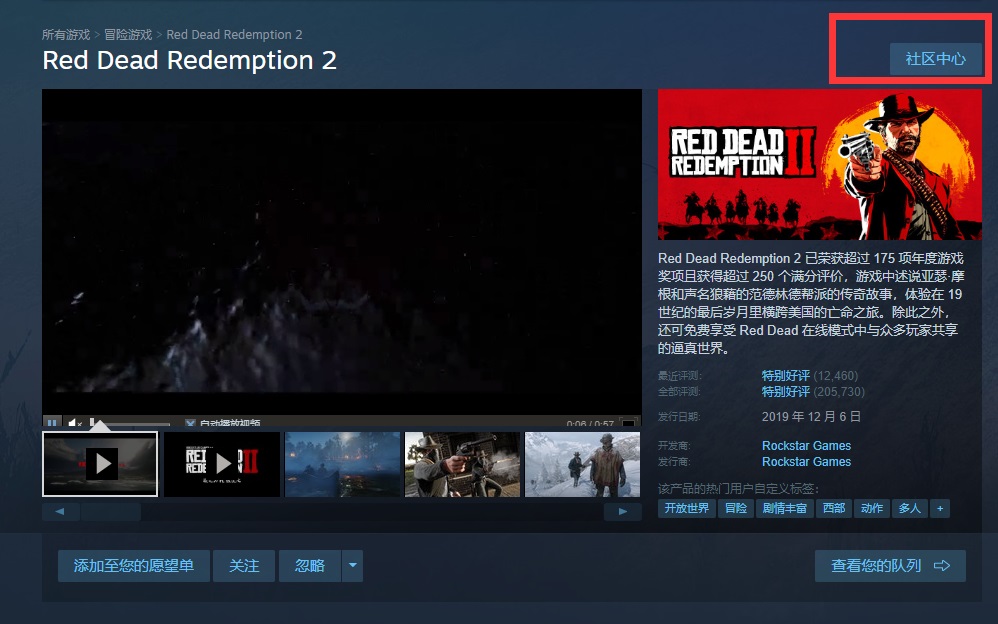
Task: Expand dropdown arrow beside 忽略 button
Action: (x=352, y=566)
